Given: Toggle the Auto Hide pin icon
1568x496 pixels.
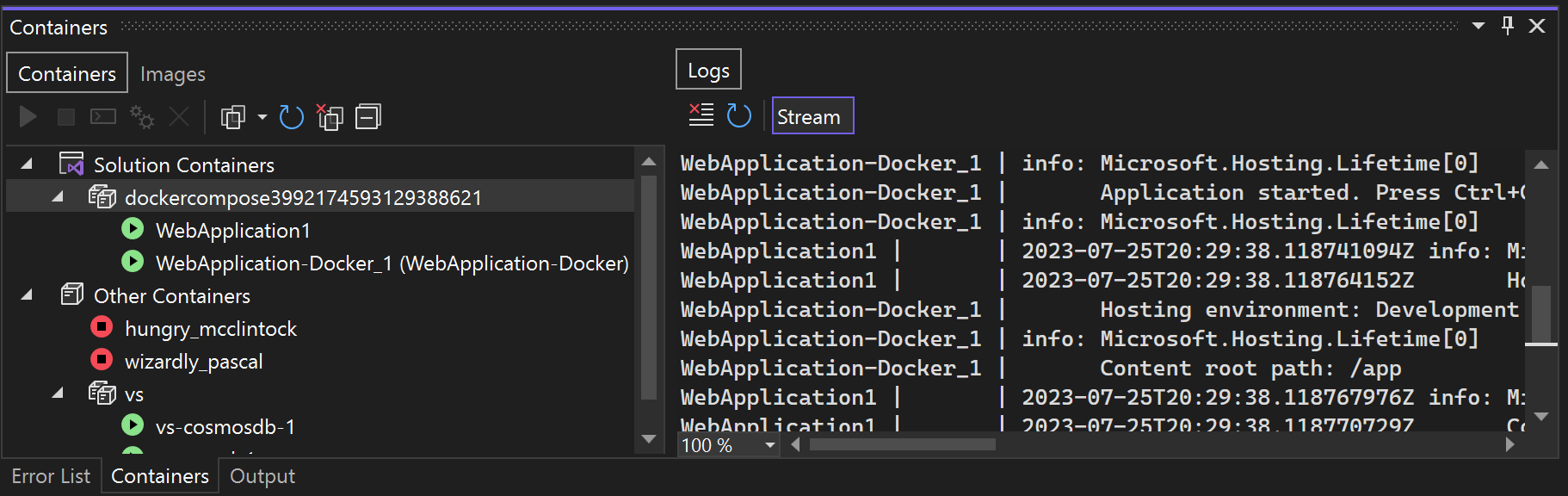Looking at the screenshot, I should 1508,26.
